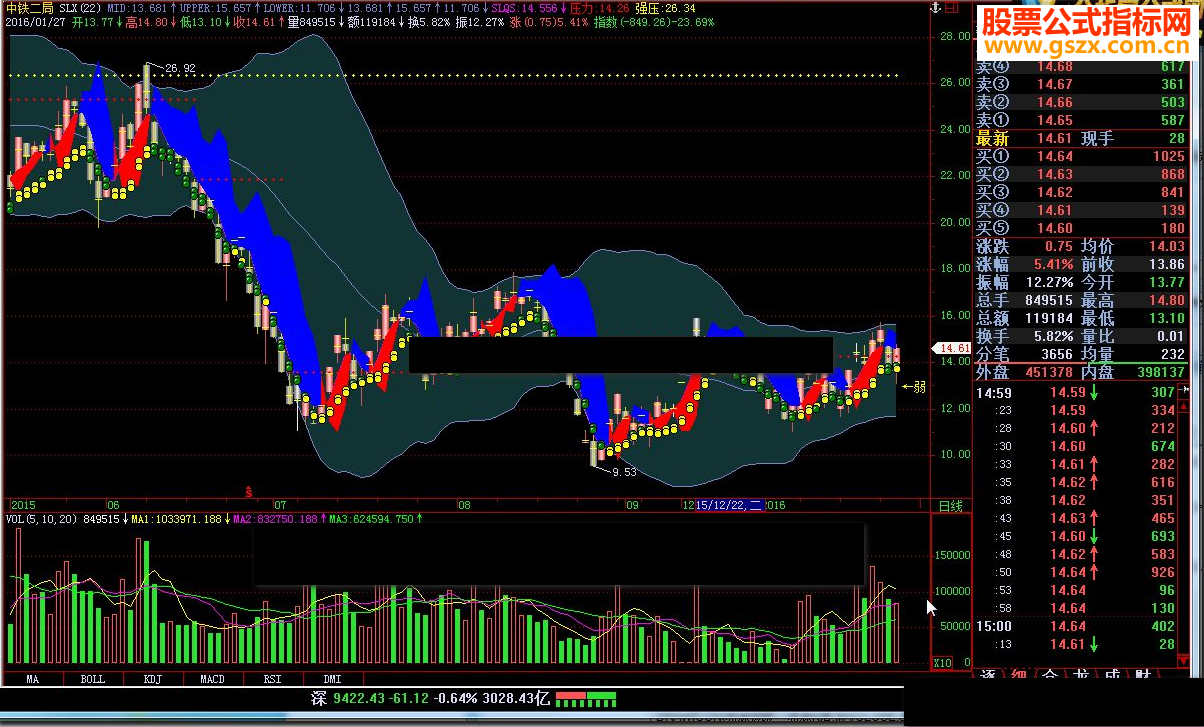Click the 9.53 low price label
Image resolution: width=1204 pixels, height=727 pixels.
624,471
